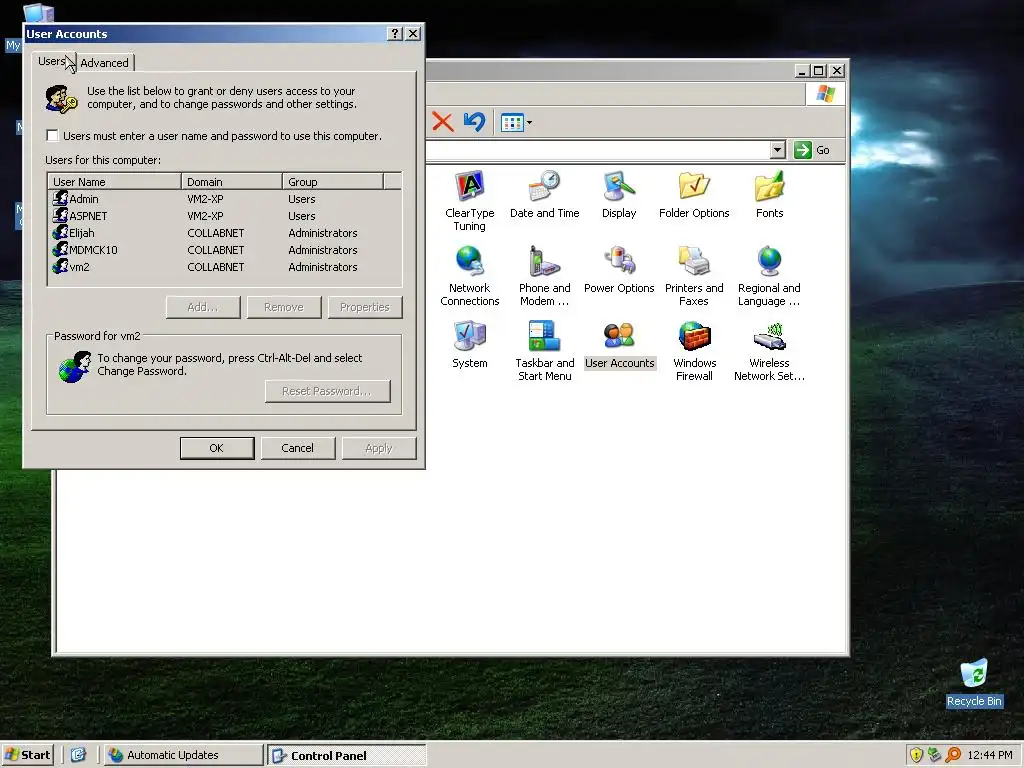Click the Reset Password... button

[327, 391]
